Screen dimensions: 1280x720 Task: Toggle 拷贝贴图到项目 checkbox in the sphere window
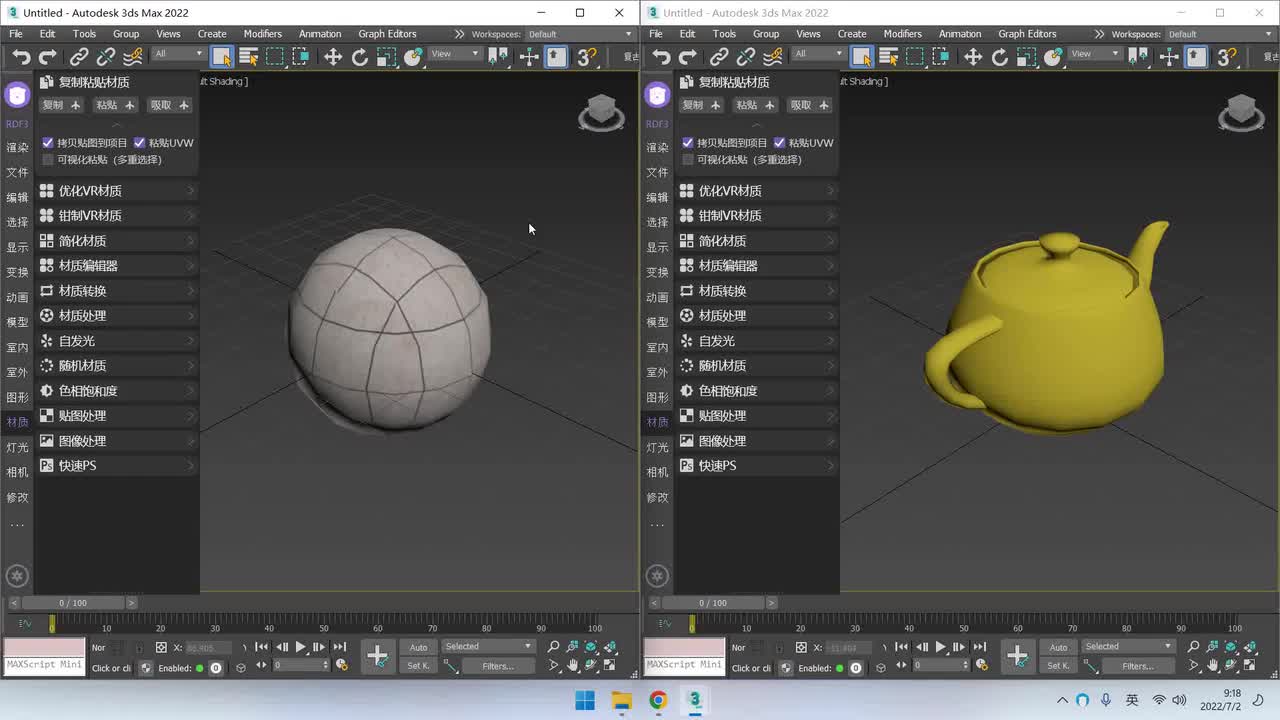pos(47,143)
